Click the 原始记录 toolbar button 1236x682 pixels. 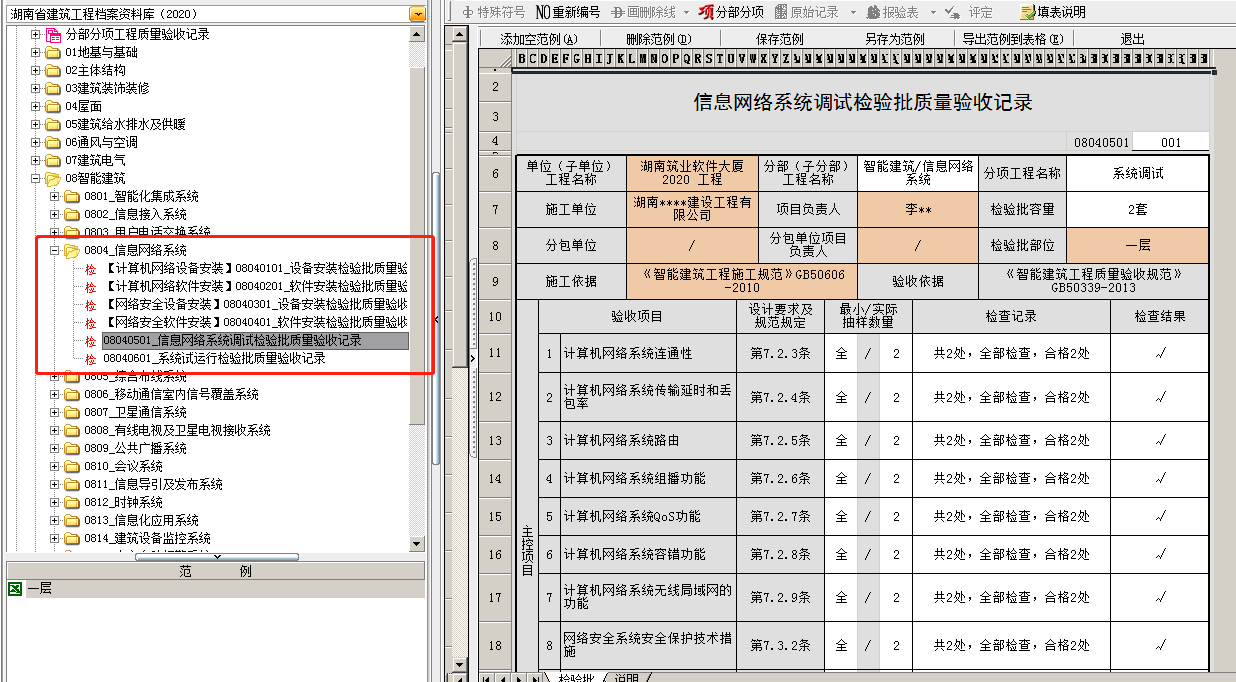pos(806,12)
